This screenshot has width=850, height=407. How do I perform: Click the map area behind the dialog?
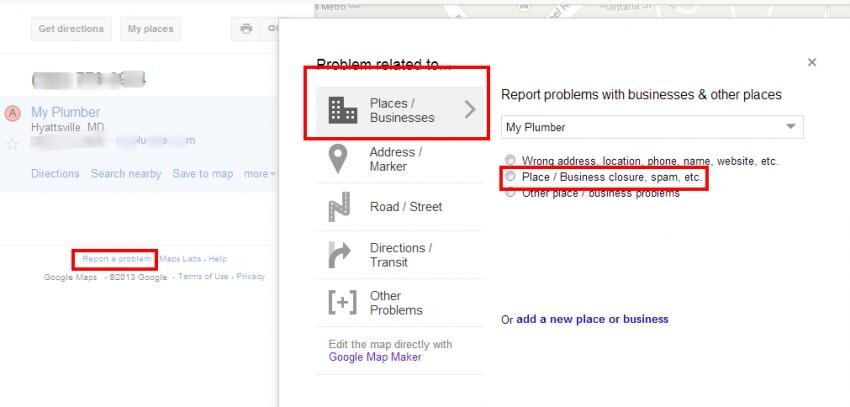[580, 10]
